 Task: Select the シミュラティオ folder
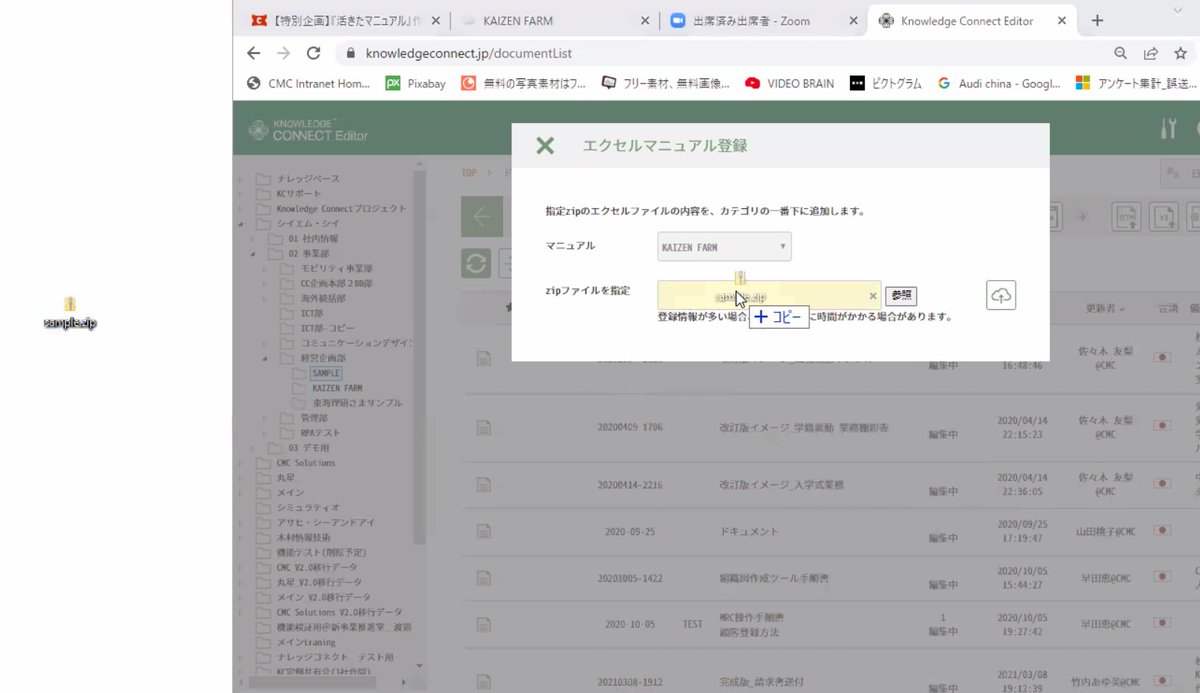click(308, 507)
